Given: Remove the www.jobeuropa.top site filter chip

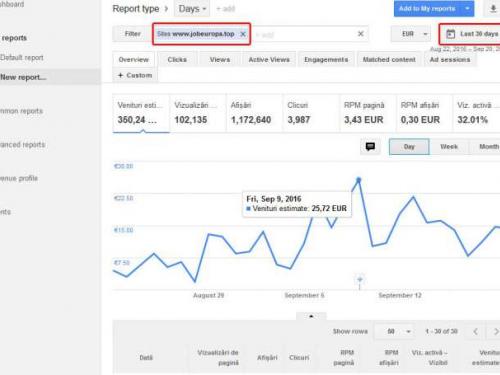Looking at the screenshot, I should coord(243,34).
